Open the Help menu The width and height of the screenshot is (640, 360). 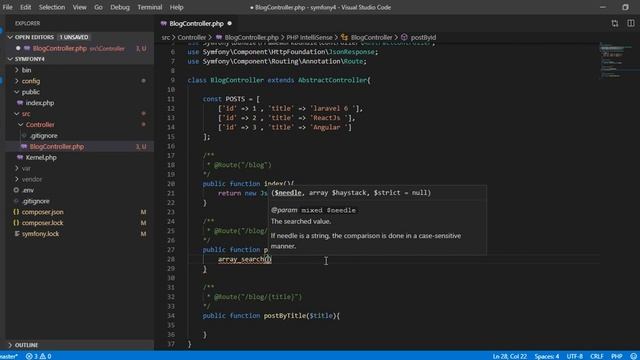pyautogui.click(x=176, y=7)
